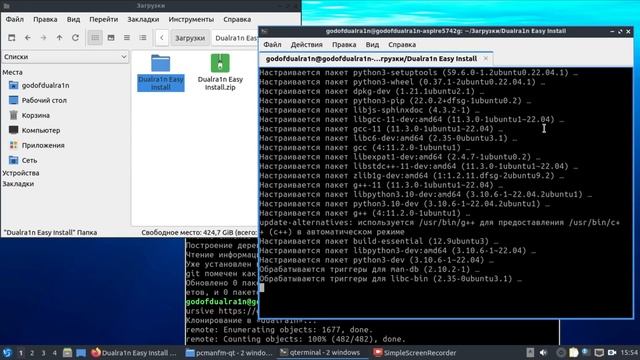The height and width of the screenshot is (360, 640).
Task: Switch to qterminal taskbar group
Action: [x=322, y=353]
